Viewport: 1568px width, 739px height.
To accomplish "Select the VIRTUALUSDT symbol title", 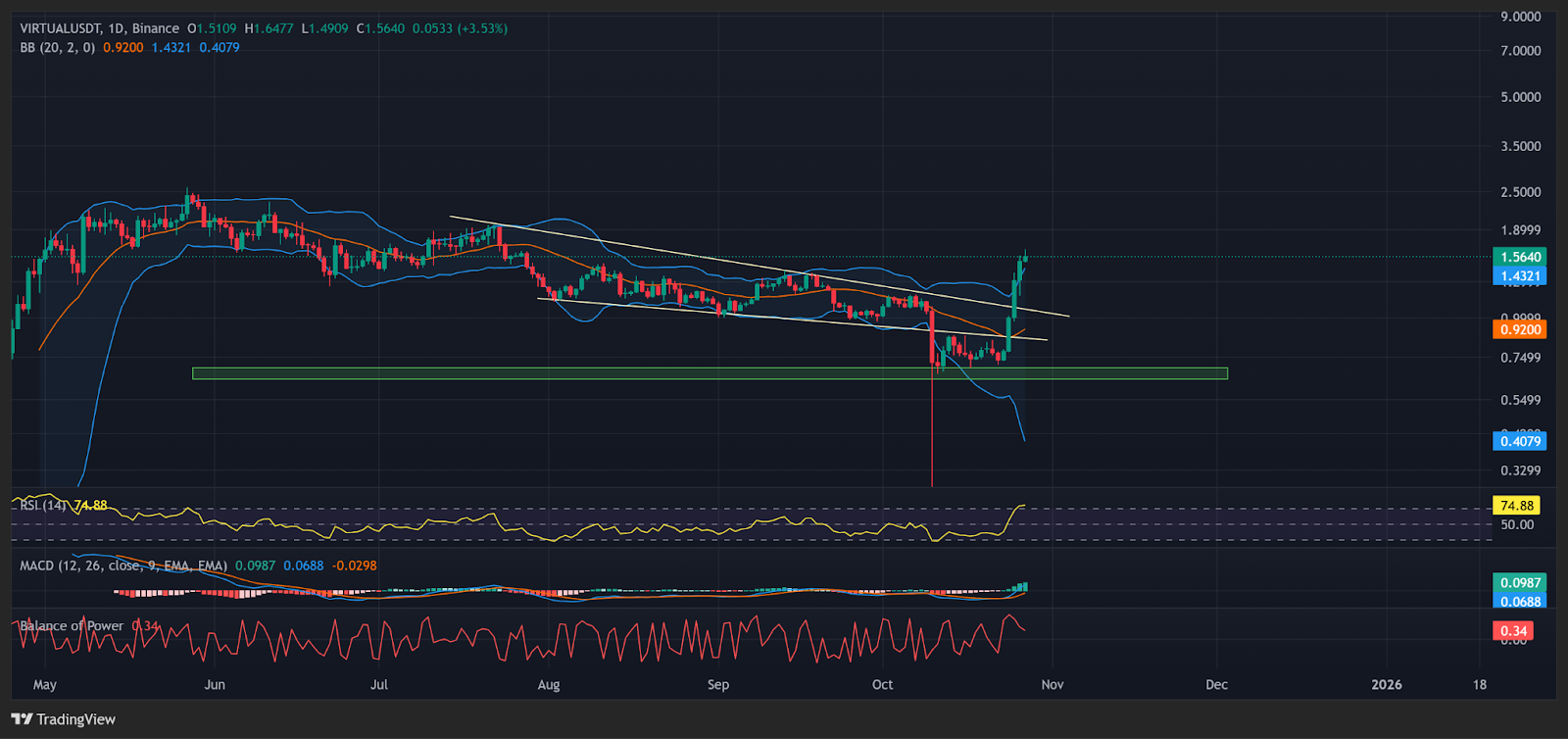I will (61, 28).
